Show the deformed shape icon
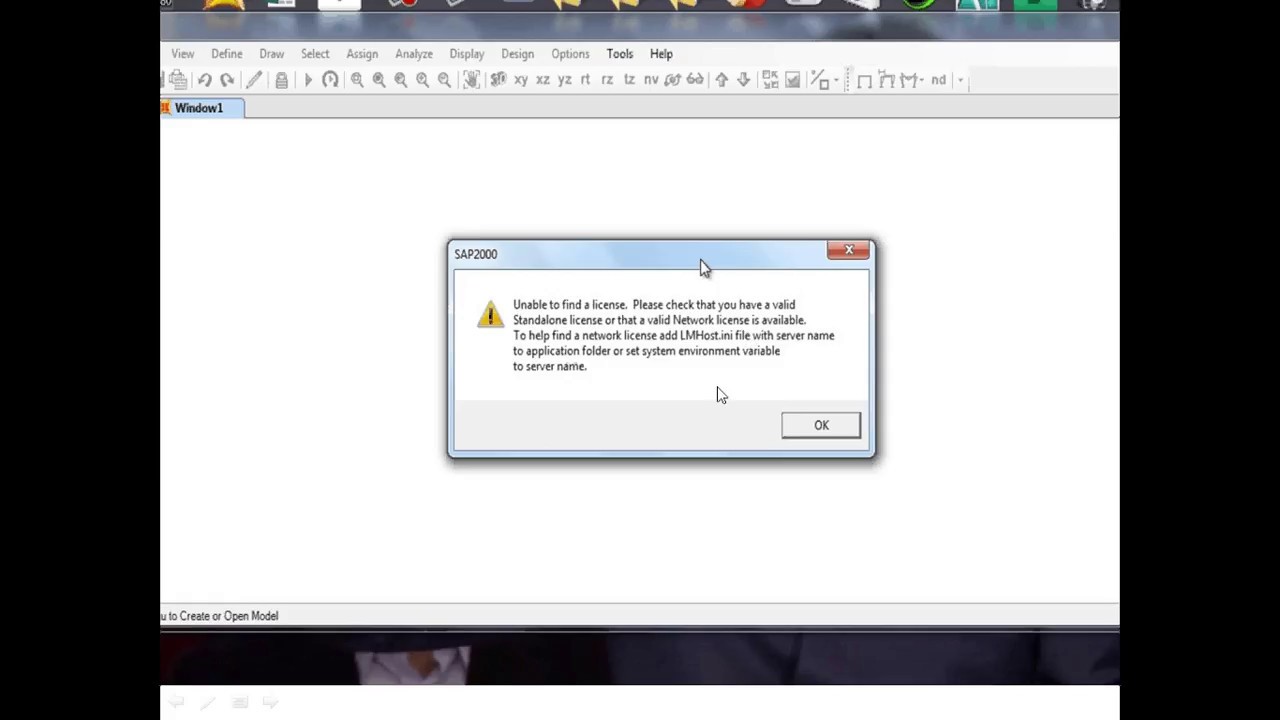Image resolution: width=1280 pixels, height=720 pixels. tap(886, 80)
